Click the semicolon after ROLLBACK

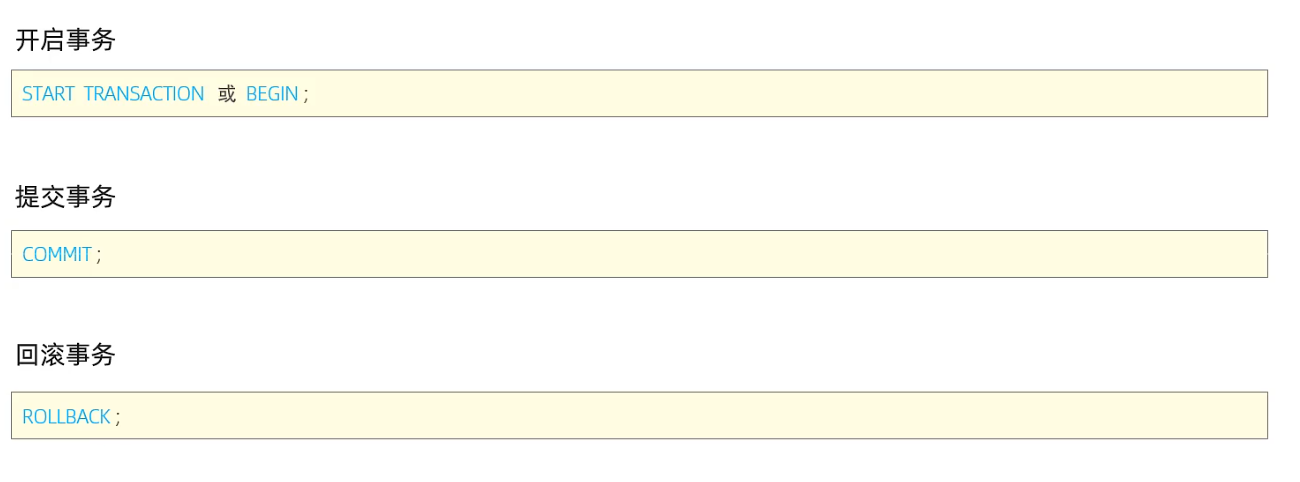[118, 419]
